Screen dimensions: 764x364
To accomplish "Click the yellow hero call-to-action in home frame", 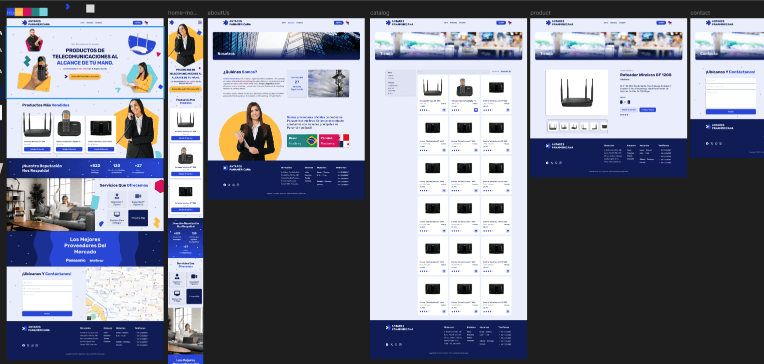I will (x=85, y=77).
